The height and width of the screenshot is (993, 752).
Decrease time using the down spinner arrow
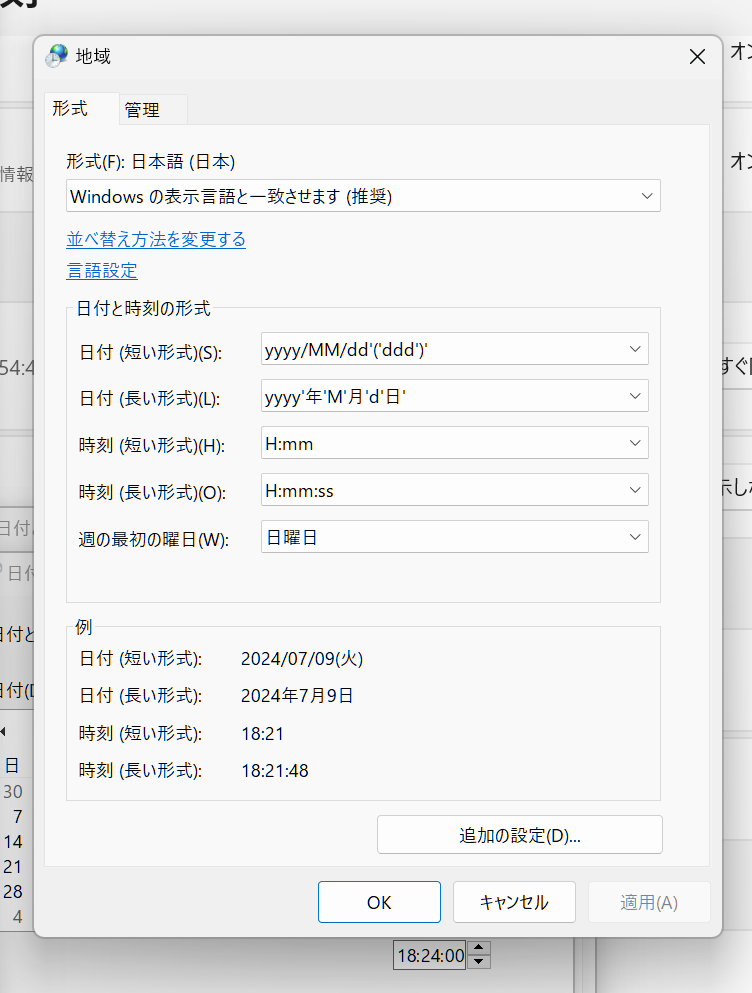480,962
